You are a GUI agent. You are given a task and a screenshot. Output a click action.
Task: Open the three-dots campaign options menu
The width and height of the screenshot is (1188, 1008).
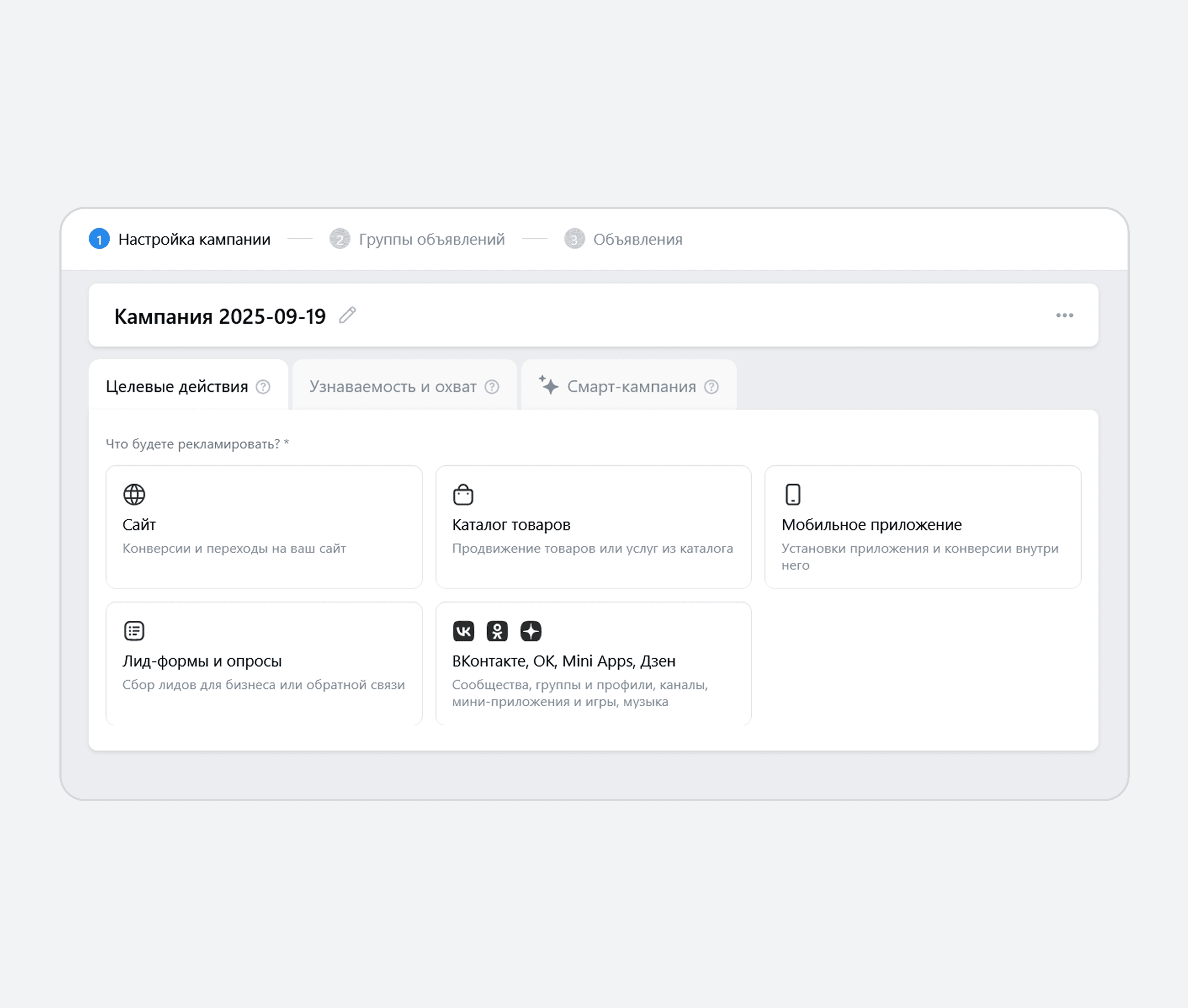click(x=1064, y=315)
